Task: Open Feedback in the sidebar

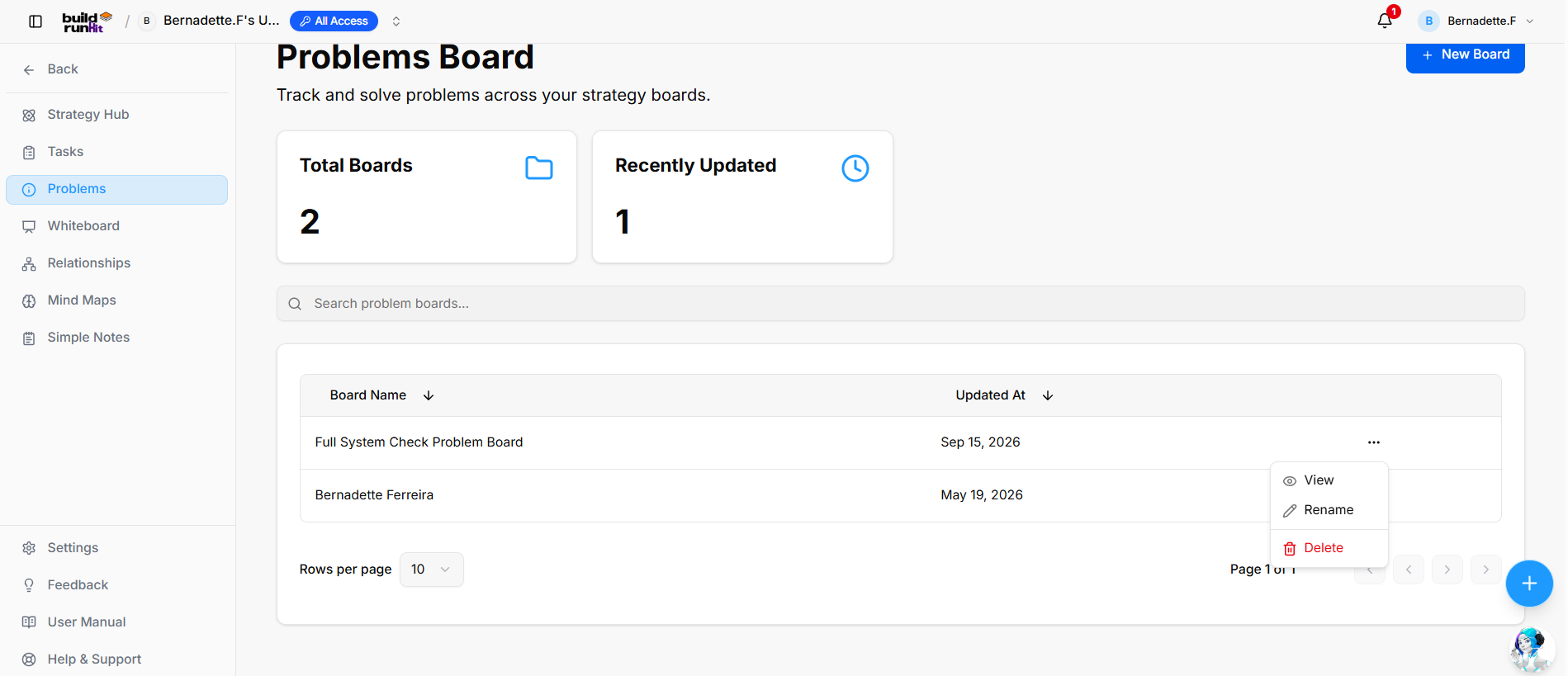Action: pos(117,585)
